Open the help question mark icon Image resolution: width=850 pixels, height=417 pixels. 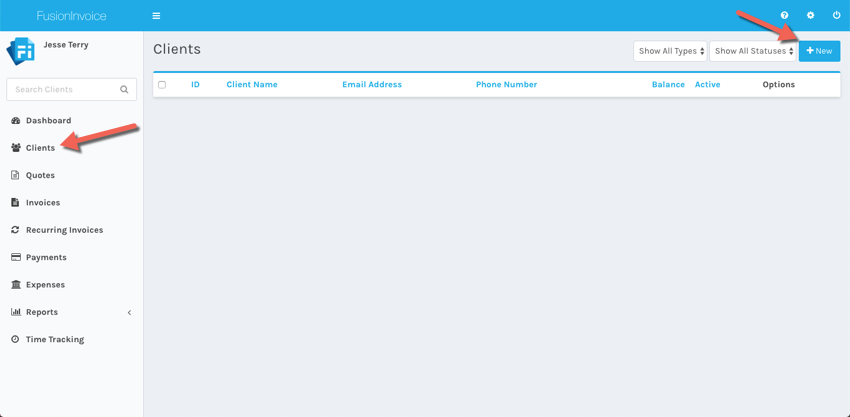[x=784, y=16]
